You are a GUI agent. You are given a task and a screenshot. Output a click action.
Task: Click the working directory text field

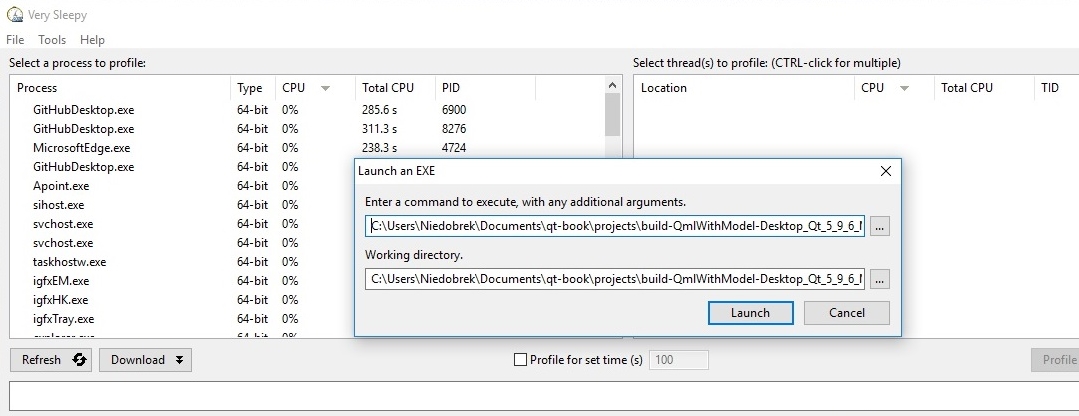pyautogui.click(x=615, y=279)
